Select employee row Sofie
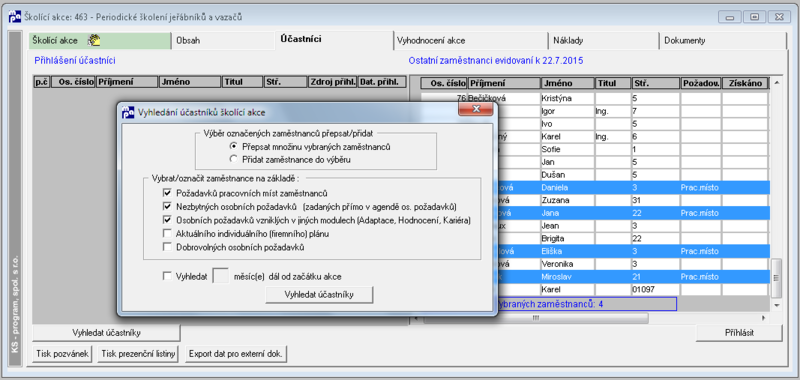 (x=594, y=149)
